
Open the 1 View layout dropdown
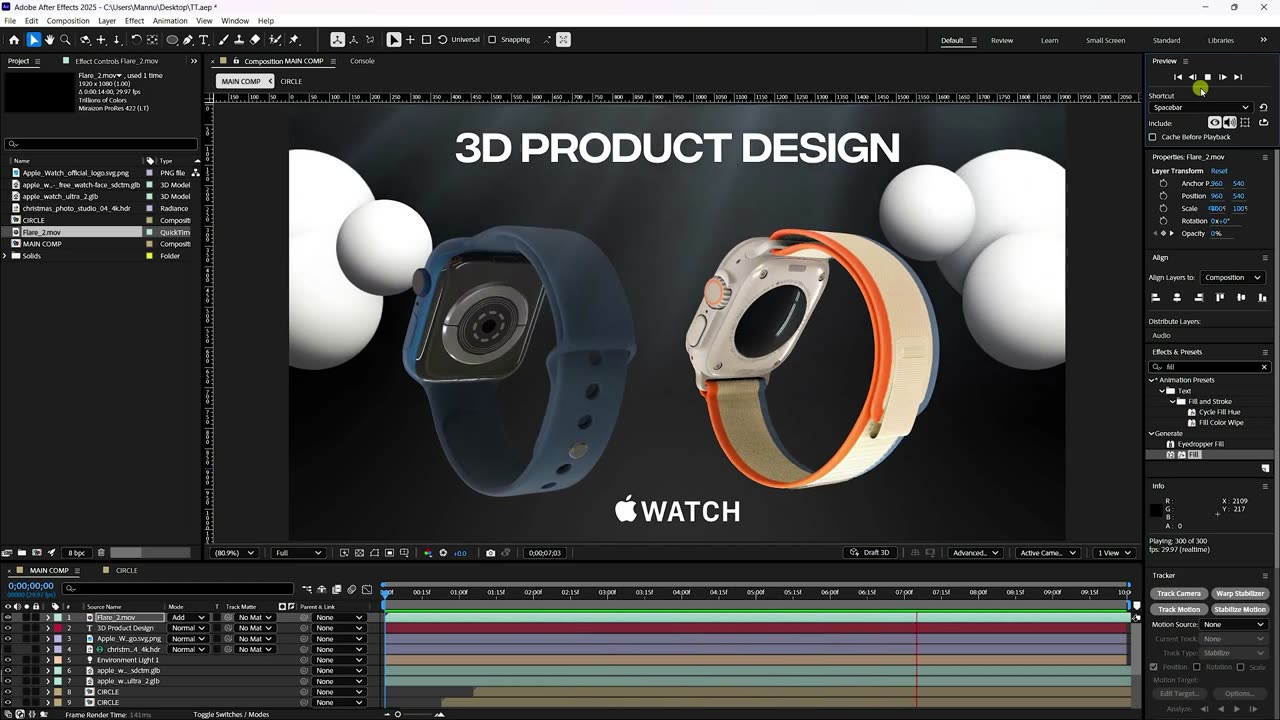(1113, 553)
